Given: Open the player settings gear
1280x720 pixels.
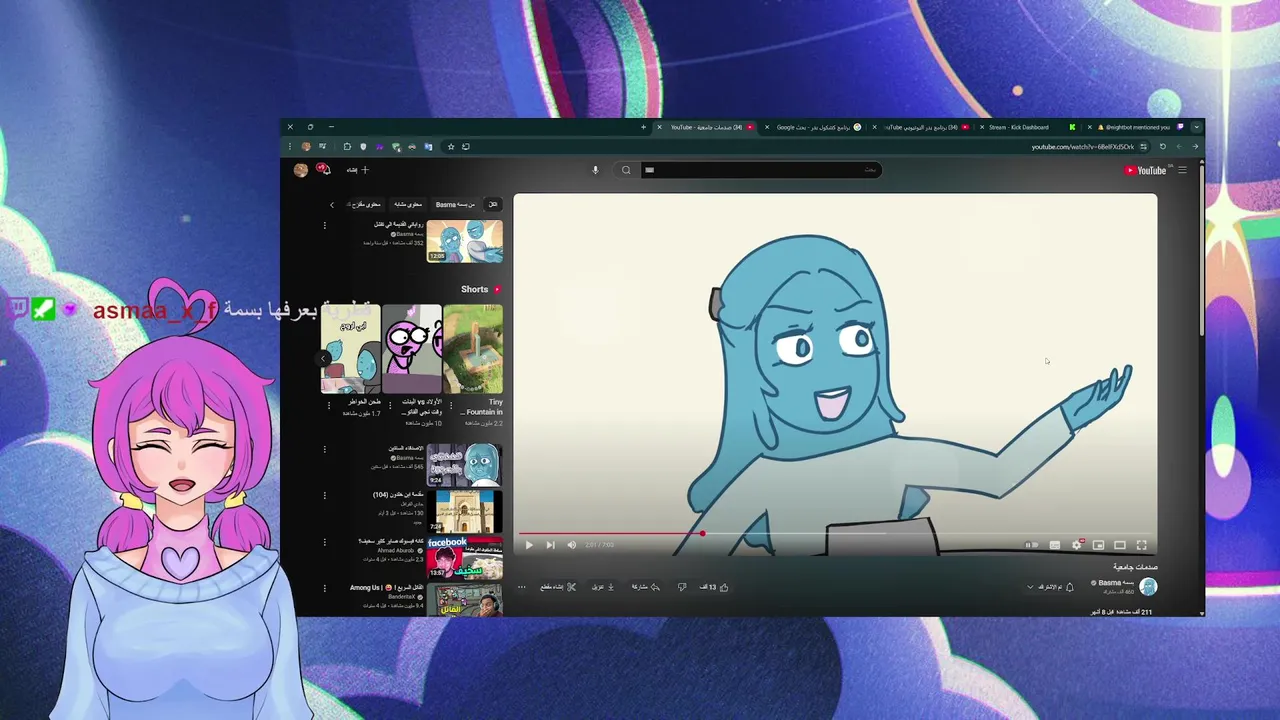Looking at the screenshot, I should [x=1077, y=545].
